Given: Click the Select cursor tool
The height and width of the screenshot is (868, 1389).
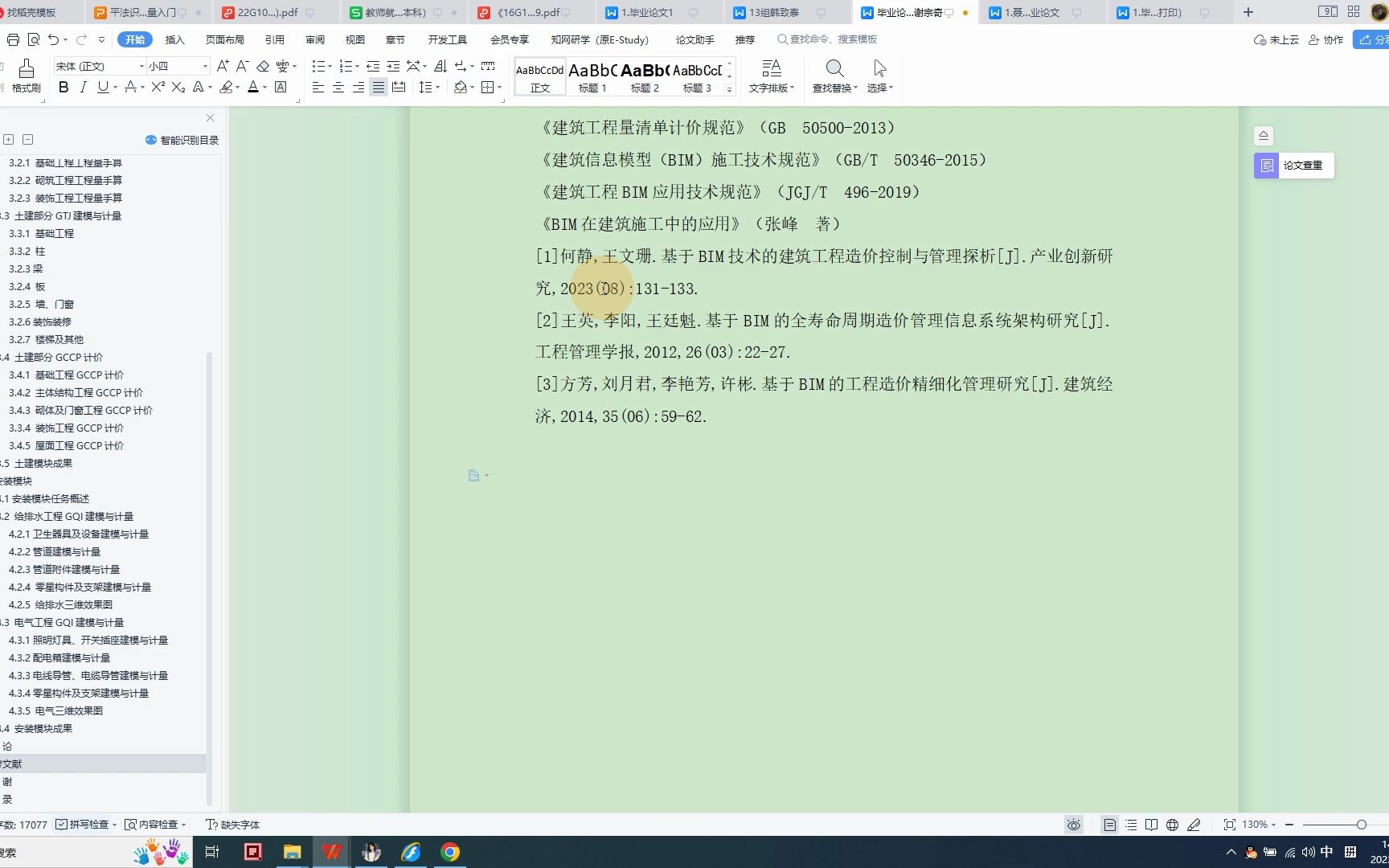Looking at the screenshot, I should [x=880, y=76].
